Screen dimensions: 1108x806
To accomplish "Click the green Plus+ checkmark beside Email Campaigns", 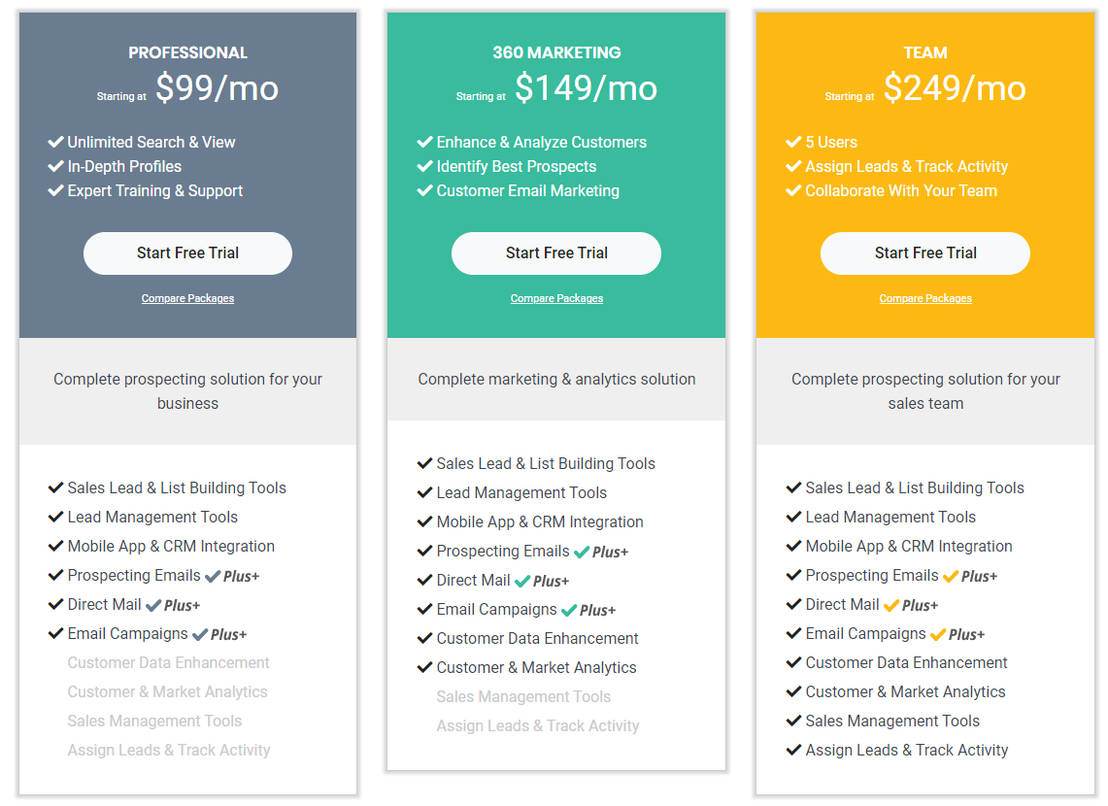I will pos(569,610).
